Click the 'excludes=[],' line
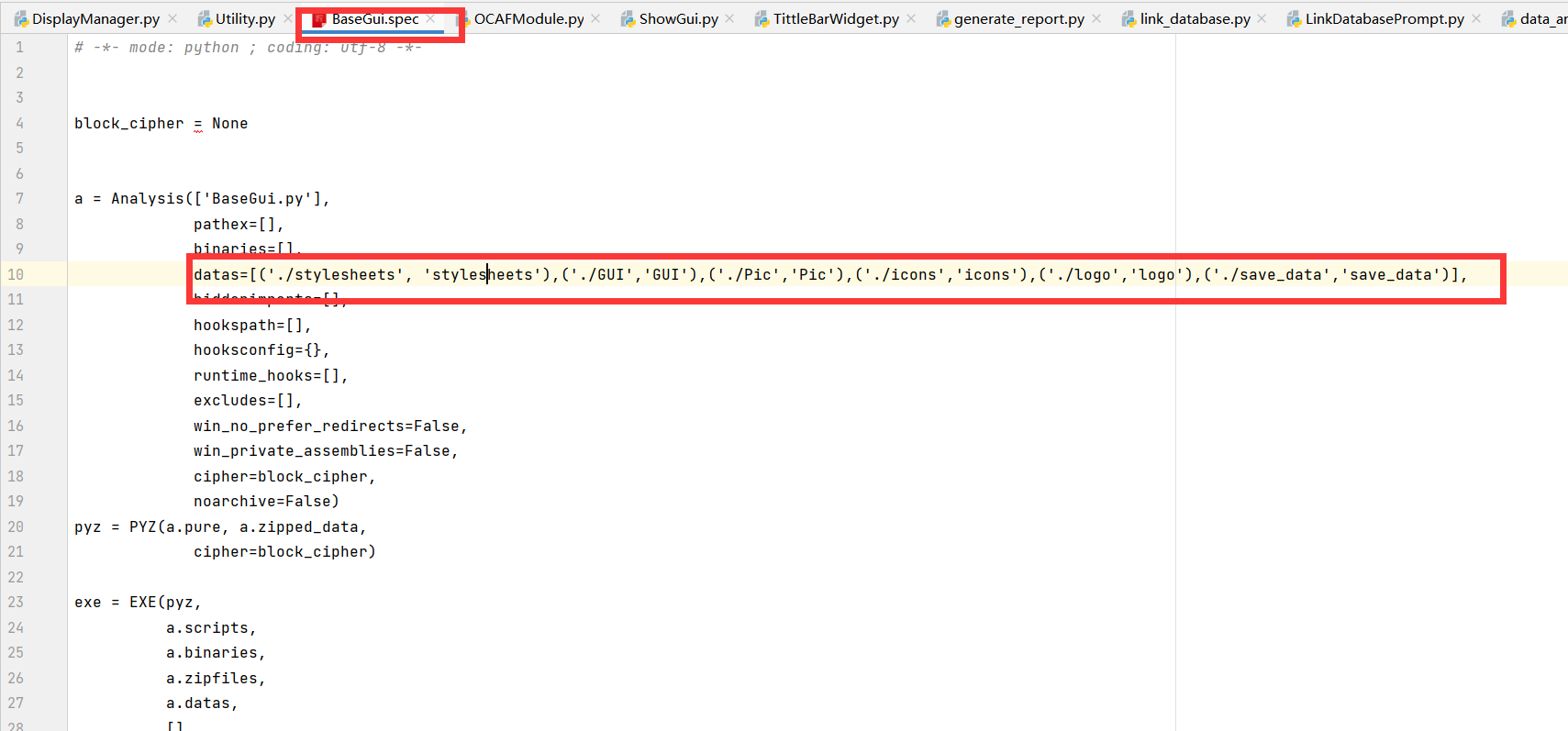1568x731 pixels. [248, 401]
